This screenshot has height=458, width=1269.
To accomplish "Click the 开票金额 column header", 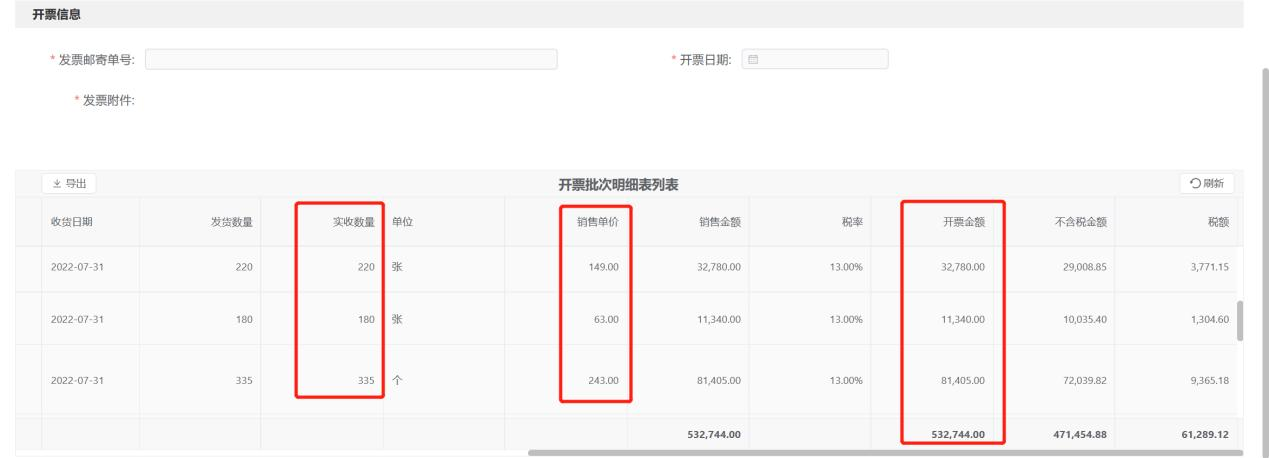I will pos(964,222).
